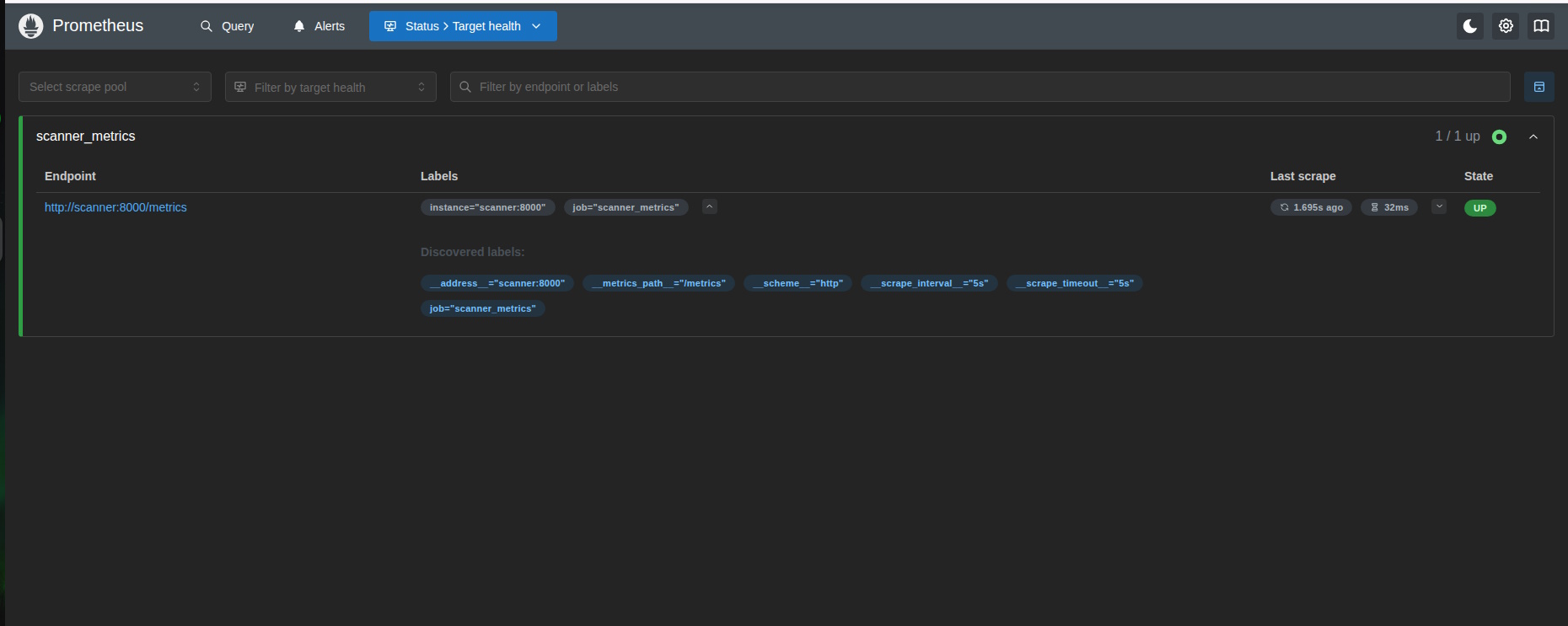This screenshot has height=626, width=1568.
Task: Open the Filter by target health dropdown
Action: pos(330,87)
